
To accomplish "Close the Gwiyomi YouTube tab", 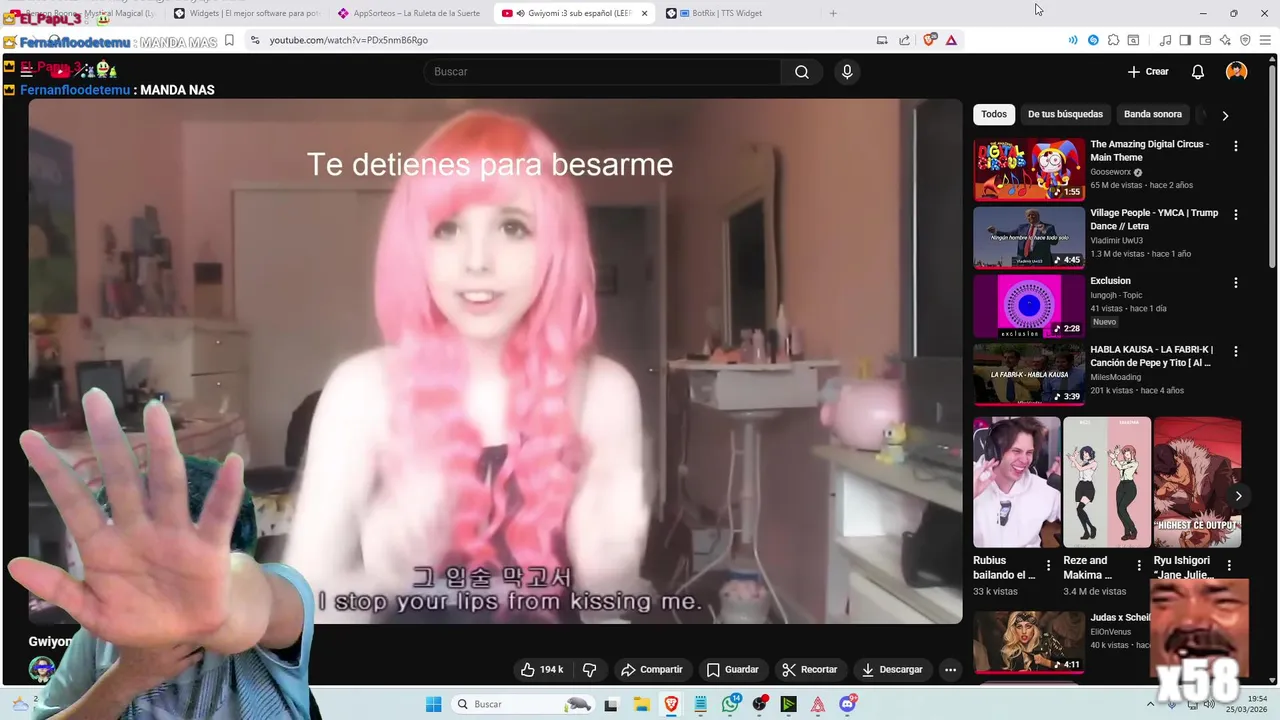I will (644, 13).
